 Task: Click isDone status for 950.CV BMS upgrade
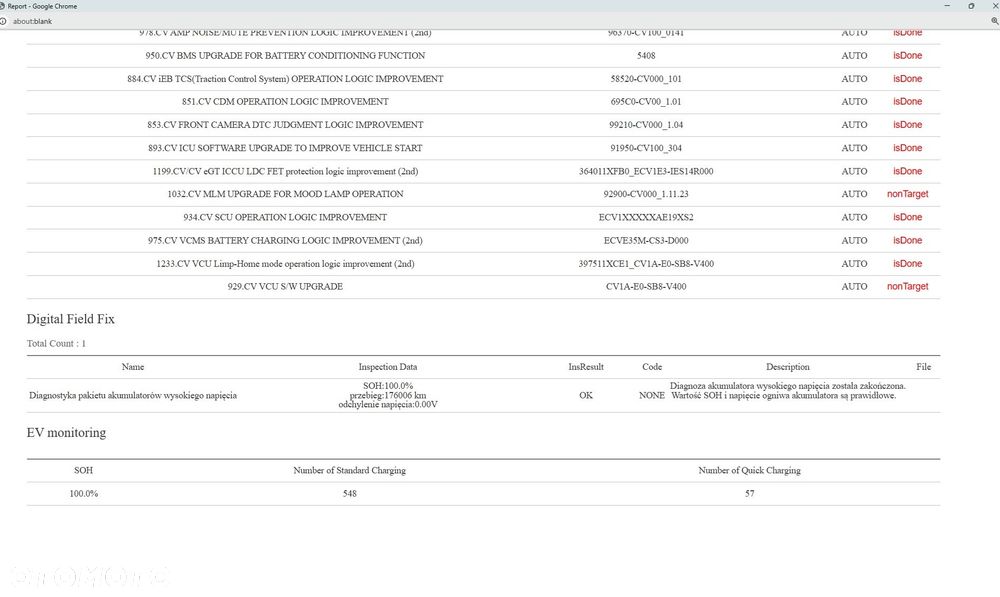[x=908, y=55]
